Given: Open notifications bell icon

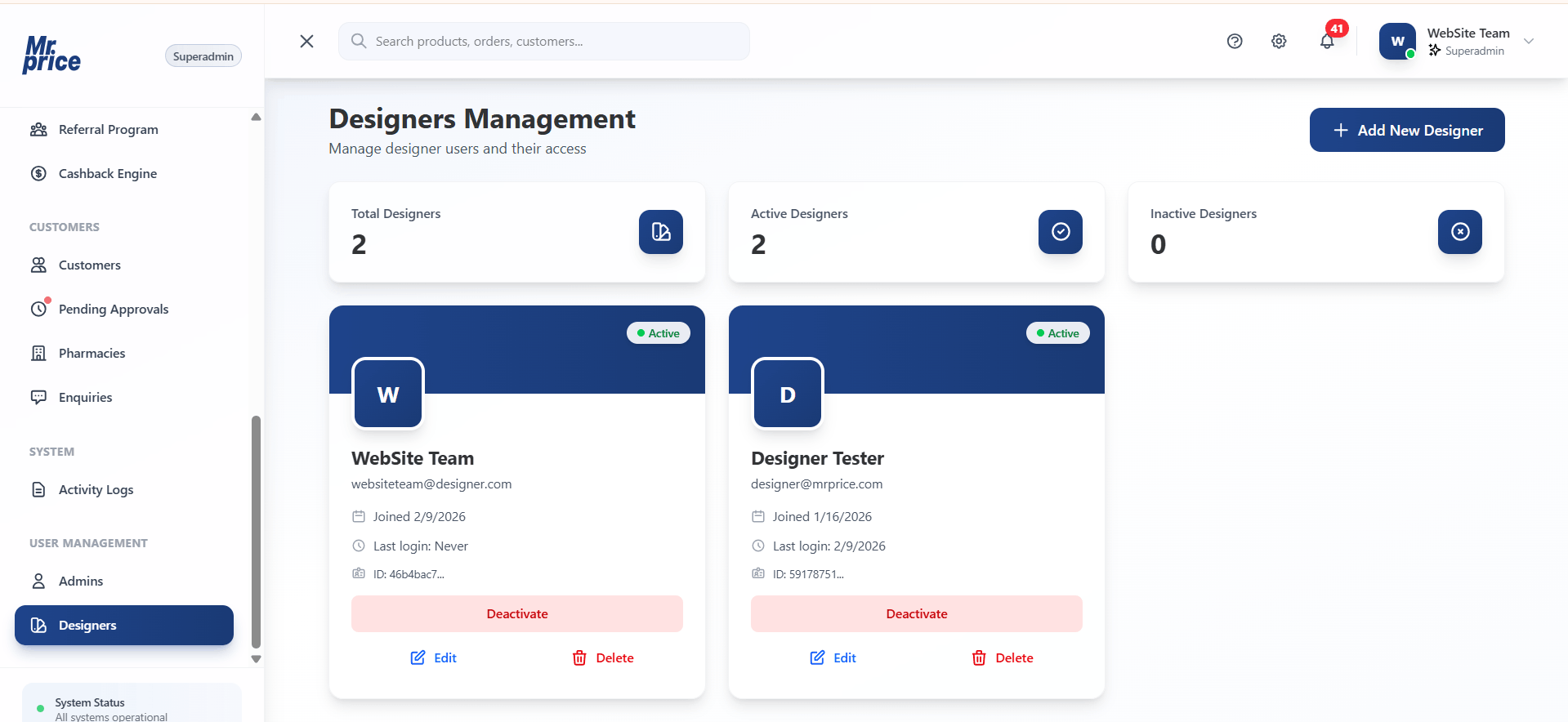Looking at the screenshot, I should click(1327, 42).
